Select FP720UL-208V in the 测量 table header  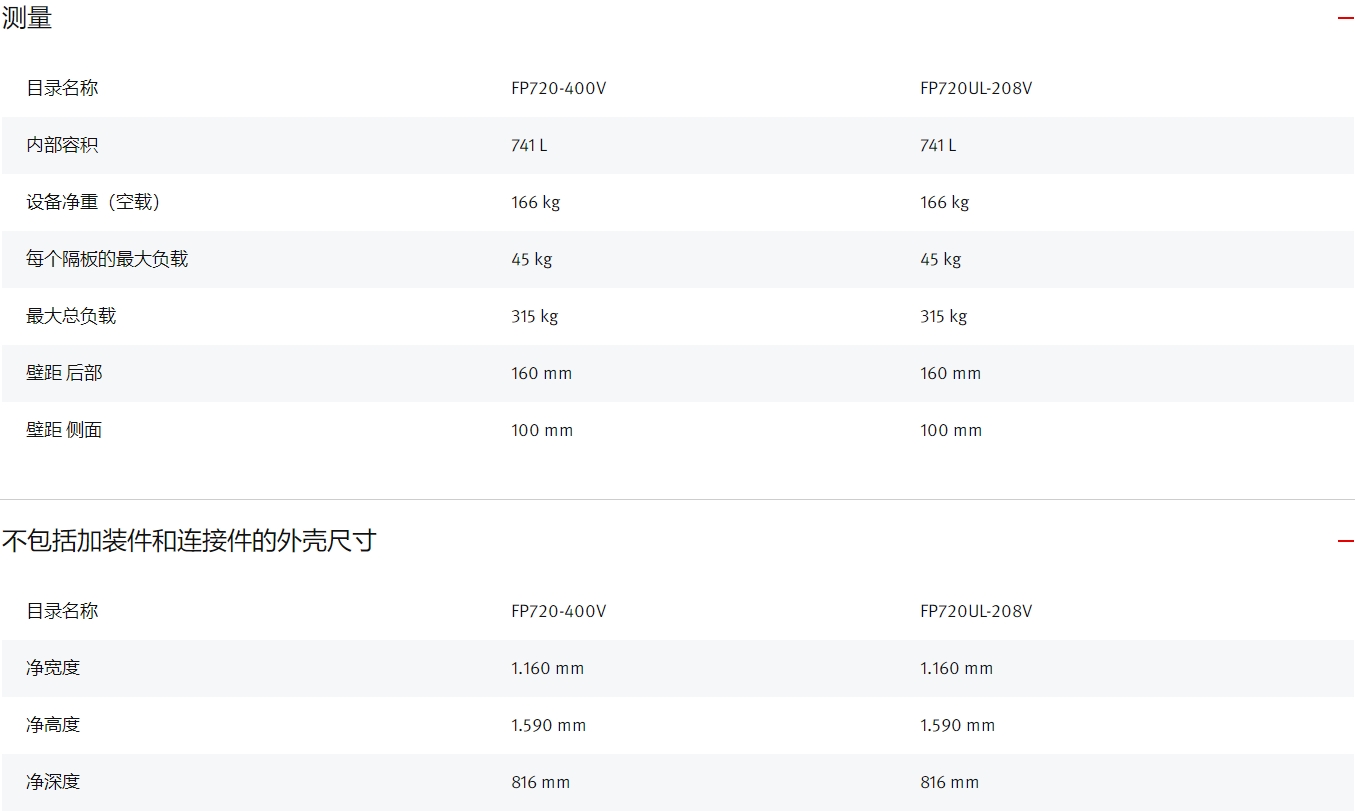(976, 88)
